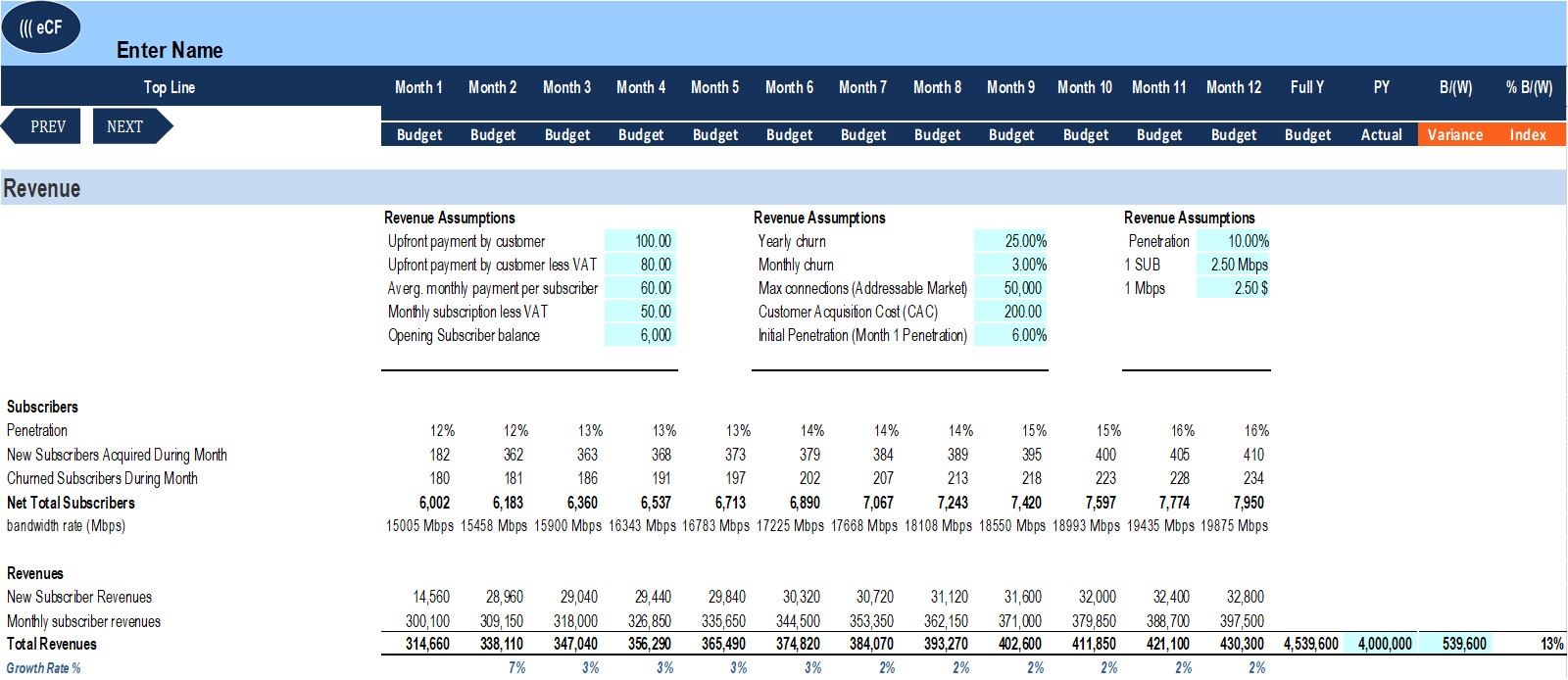Click the Actual header cell under PY
The height and width of the screenshot is (680, 1568).
tap(1382, 135)
